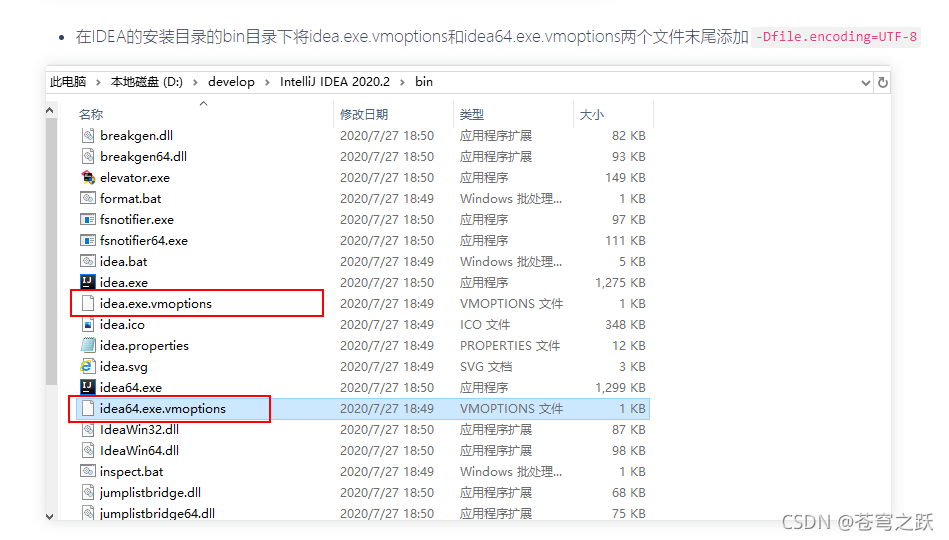This screenshot has width=949, height=540.
Task: Click the format.bat batch file icon
Action: pos(88,199)
